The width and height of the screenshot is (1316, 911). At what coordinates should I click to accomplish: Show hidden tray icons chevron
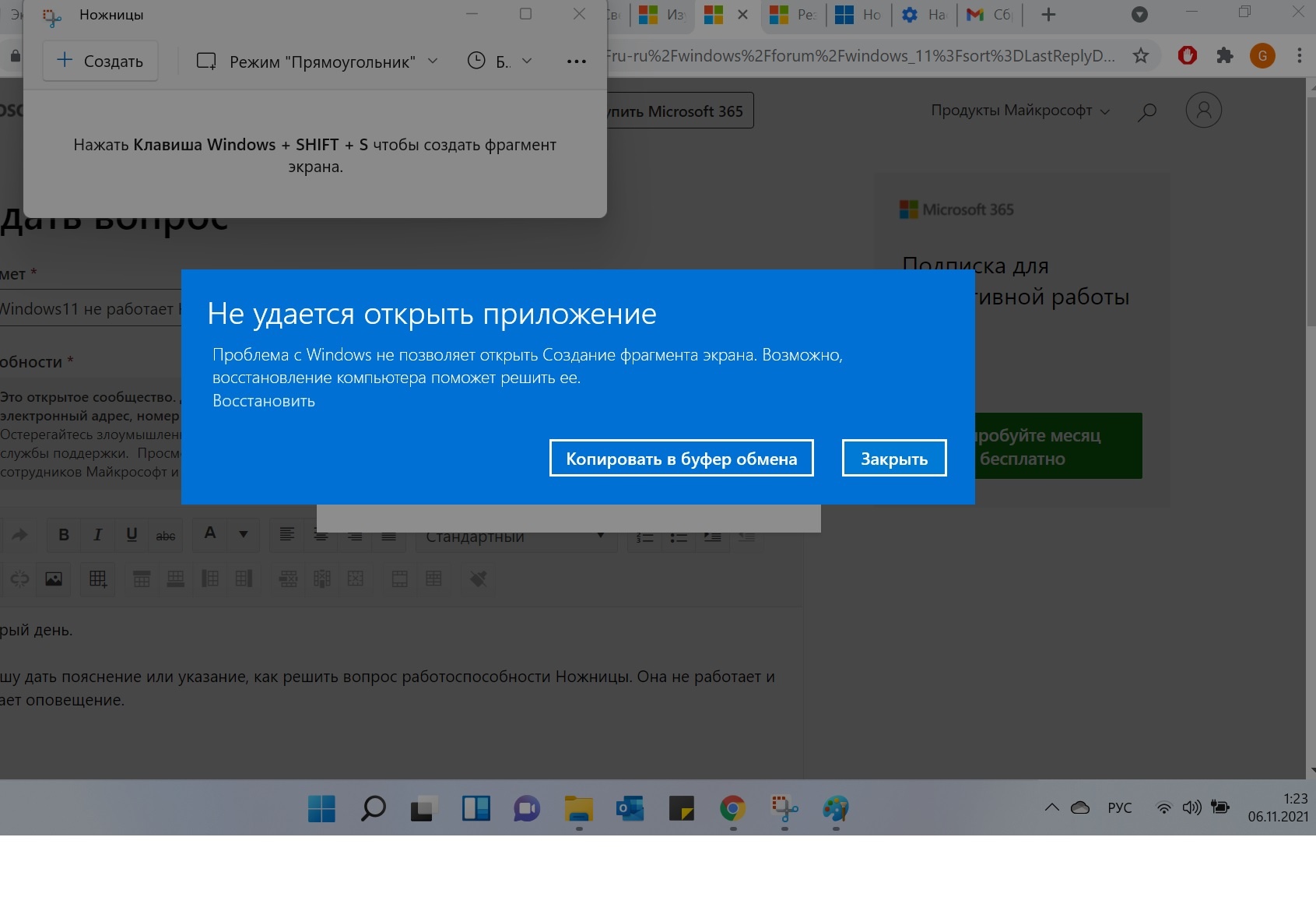(1051, 807)
